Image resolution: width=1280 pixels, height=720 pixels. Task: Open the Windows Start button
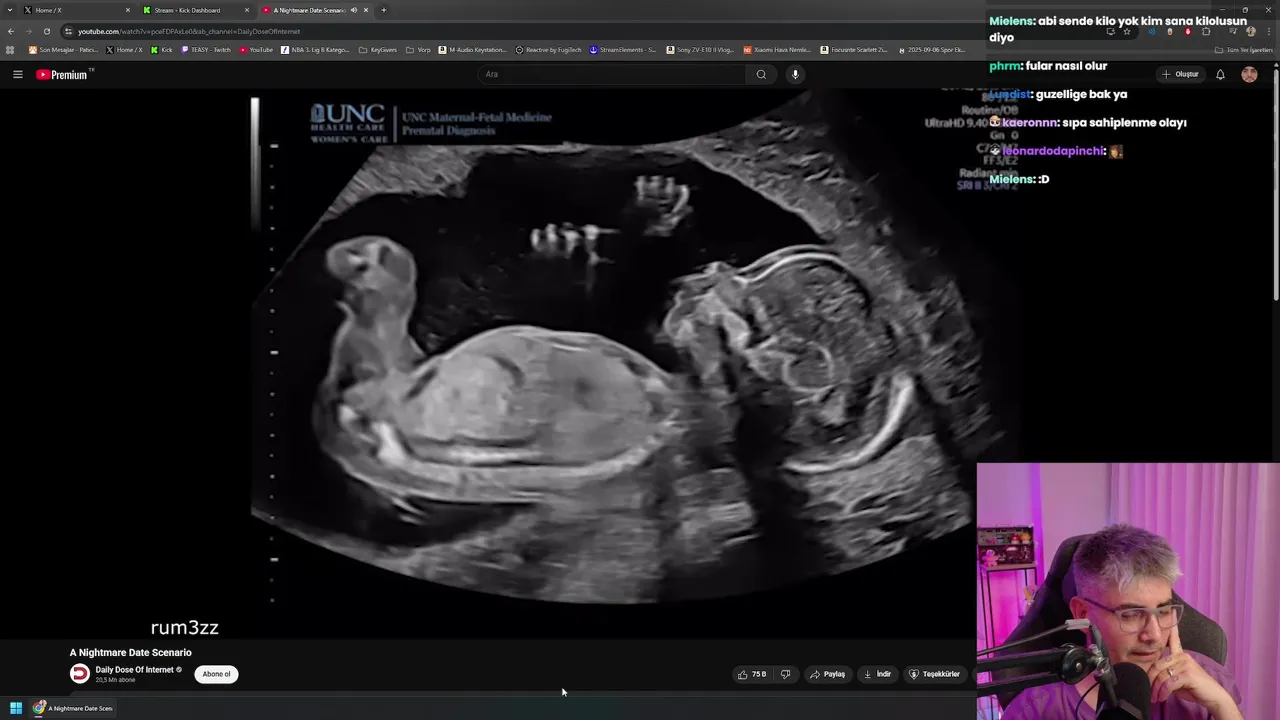(x=16, y=708)
